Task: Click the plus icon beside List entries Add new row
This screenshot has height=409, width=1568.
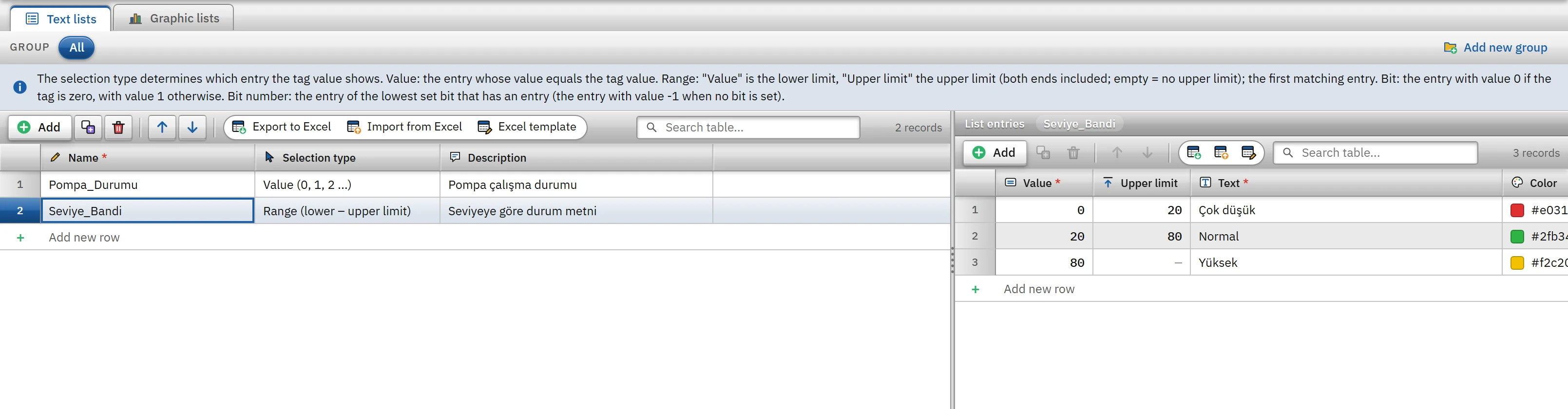Action: 975,289
